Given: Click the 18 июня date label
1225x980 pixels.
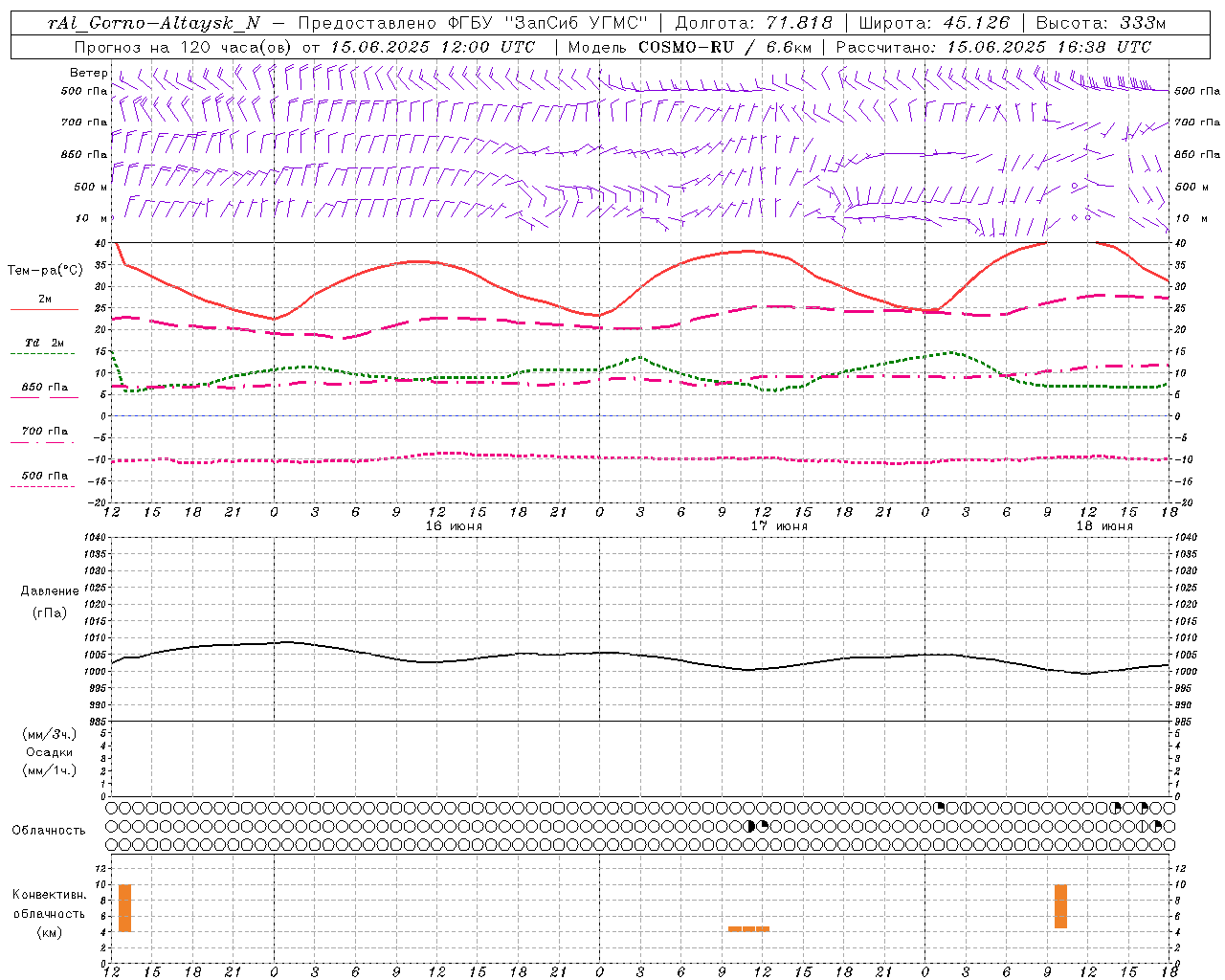Looking at the screenshot, I should tap(1104, 526).
